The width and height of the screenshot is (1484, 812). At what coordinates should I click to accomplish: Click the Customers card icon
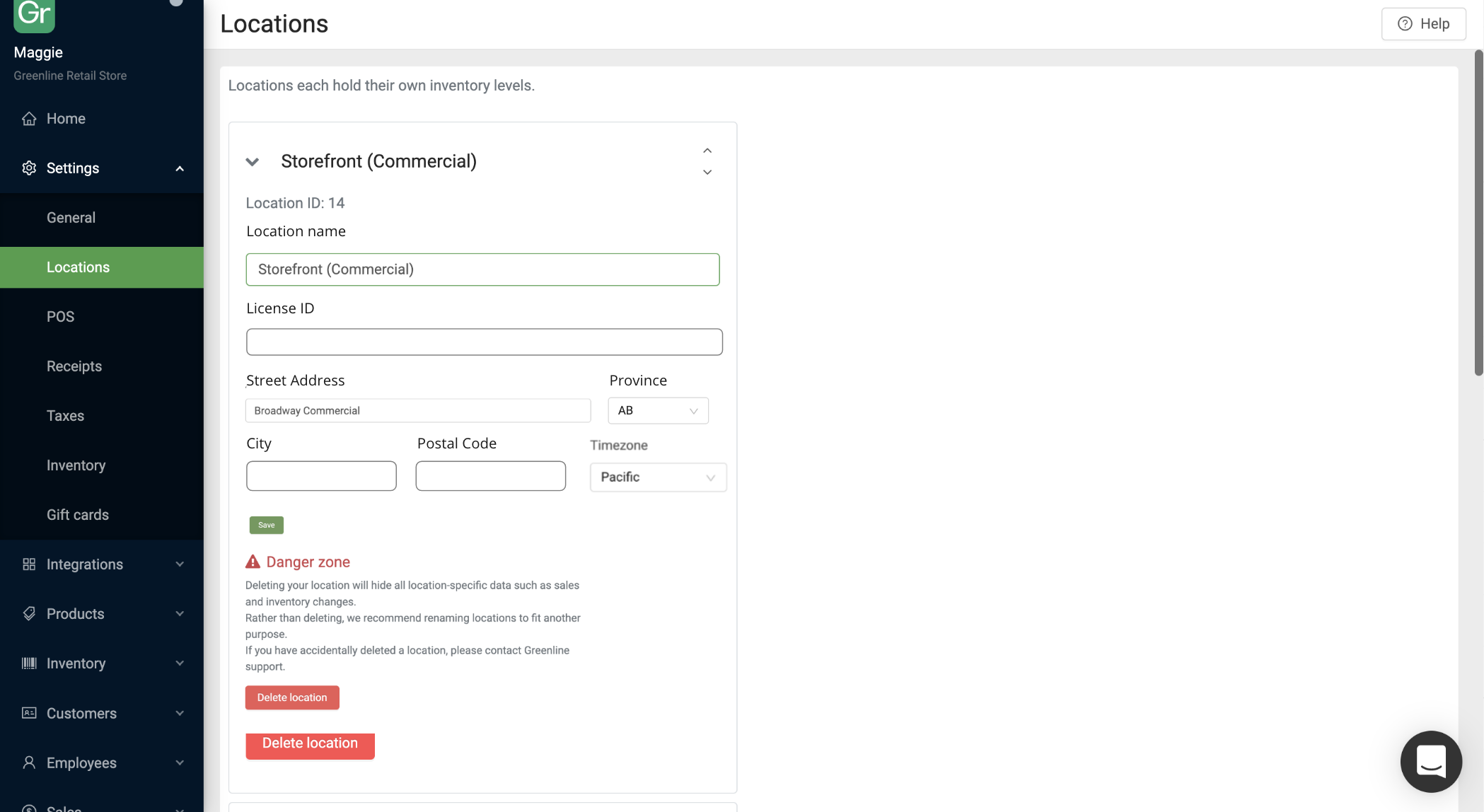pyautogui.click(x=29, y=713)
